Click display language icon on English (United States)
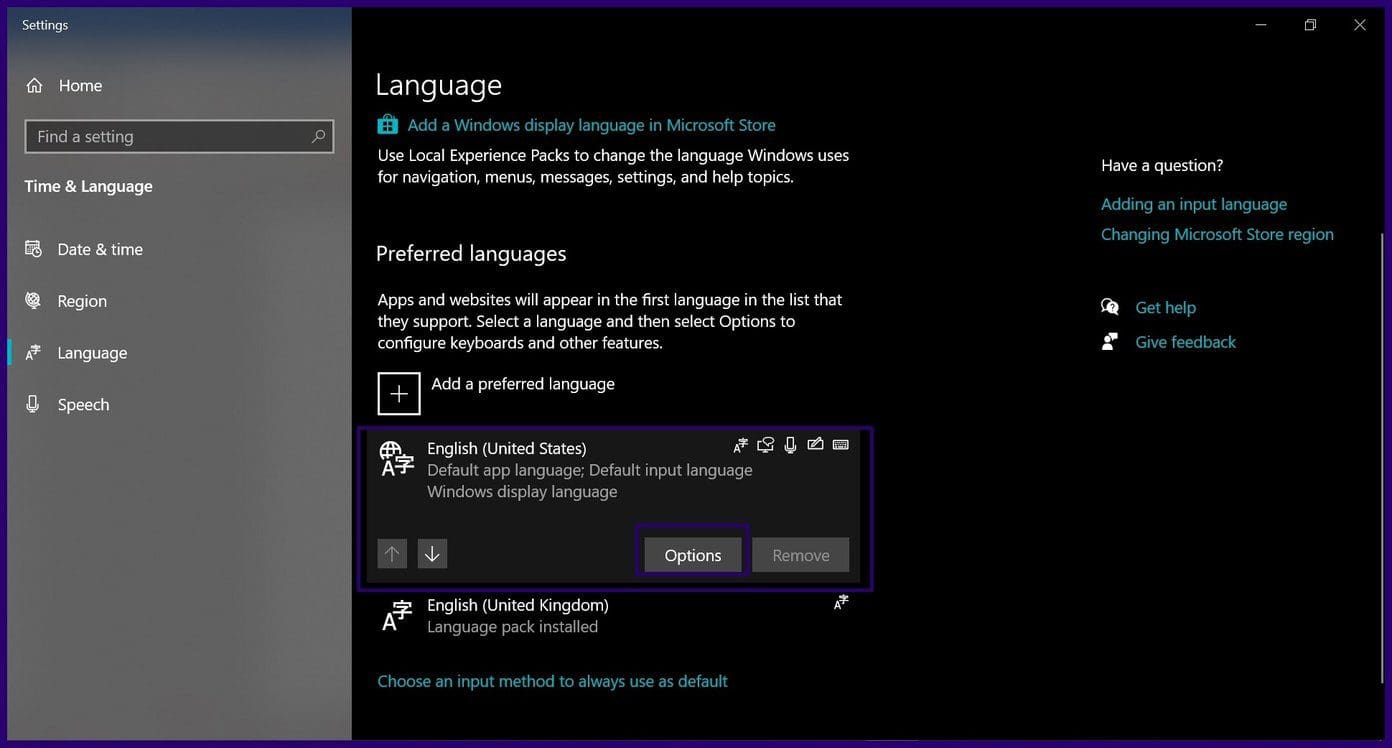The image size is (1392, 748). [740, 445]
